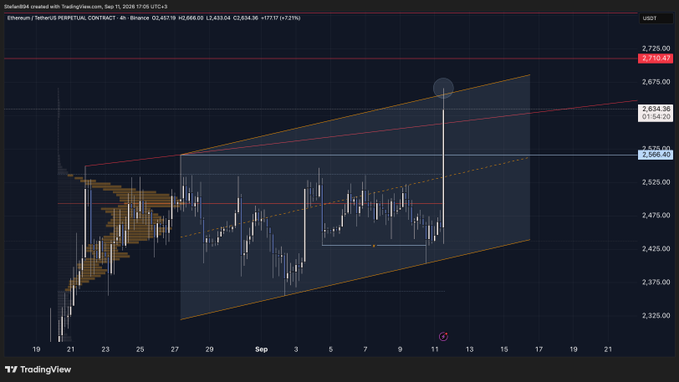Click the 29 date on time axis

click(209, 349)
